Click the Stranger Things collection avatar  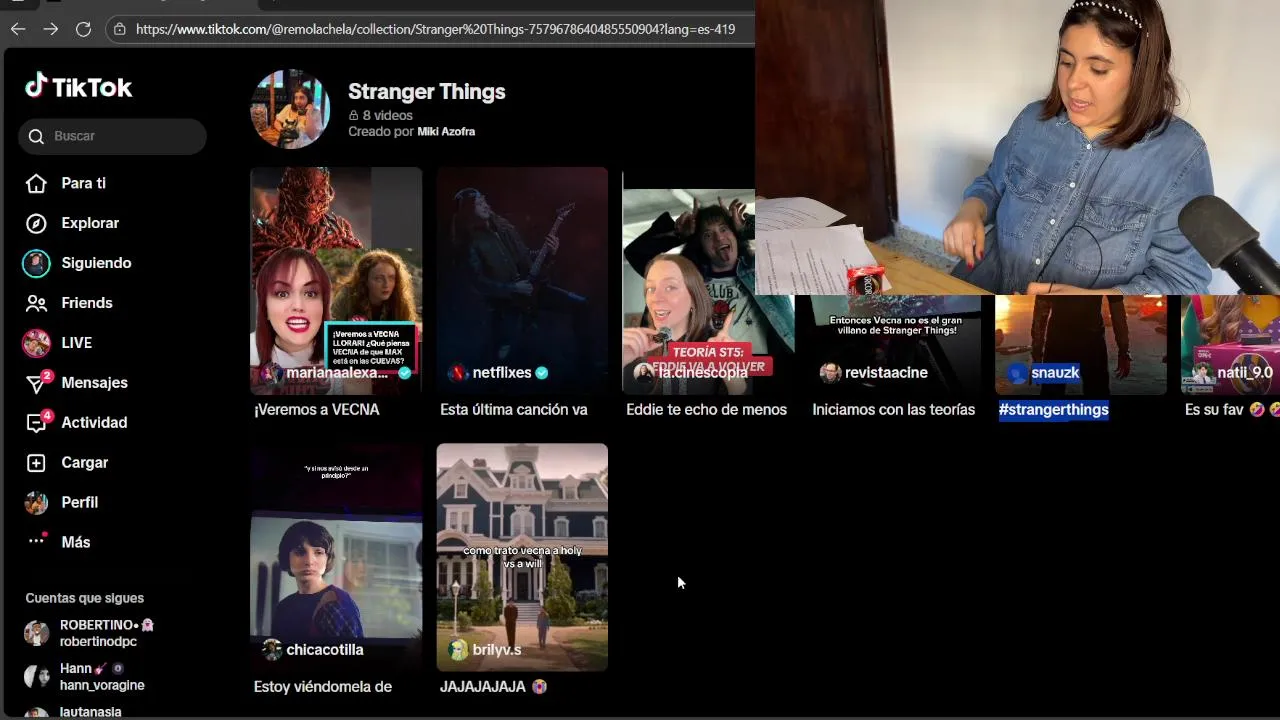coord(290,109)
